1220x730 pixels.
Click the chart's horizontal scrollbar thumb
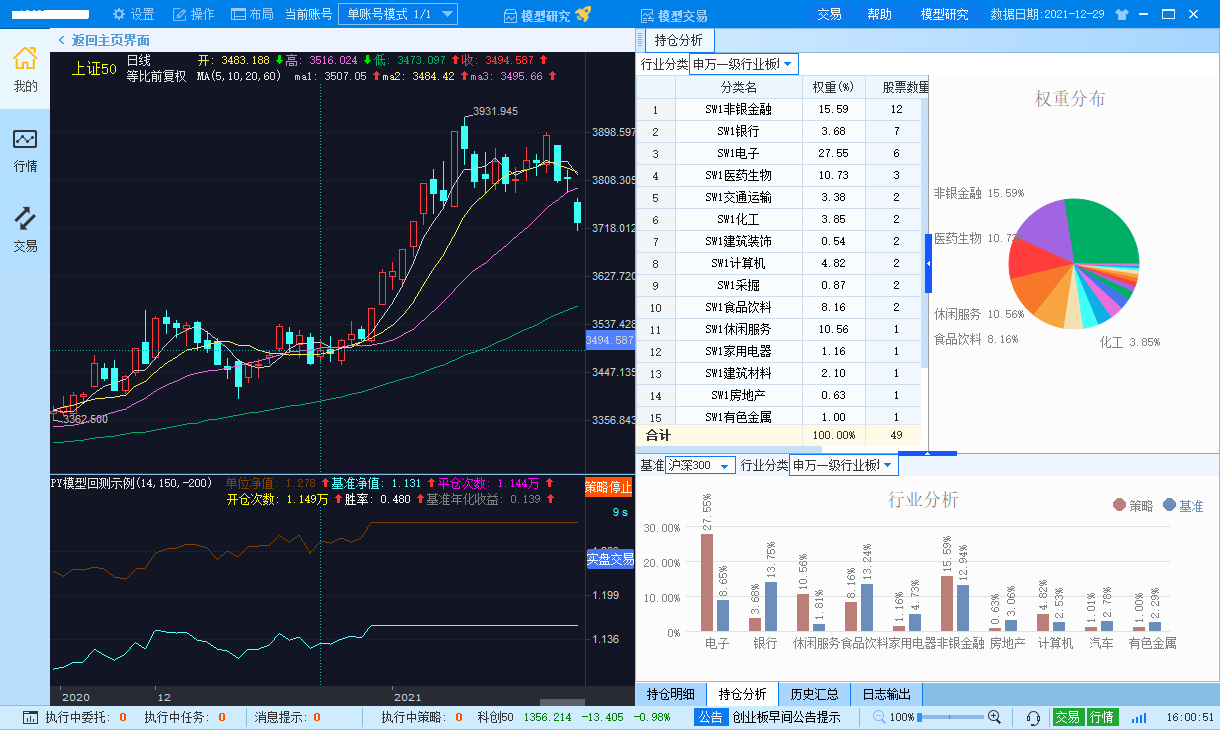coord(562,703)
